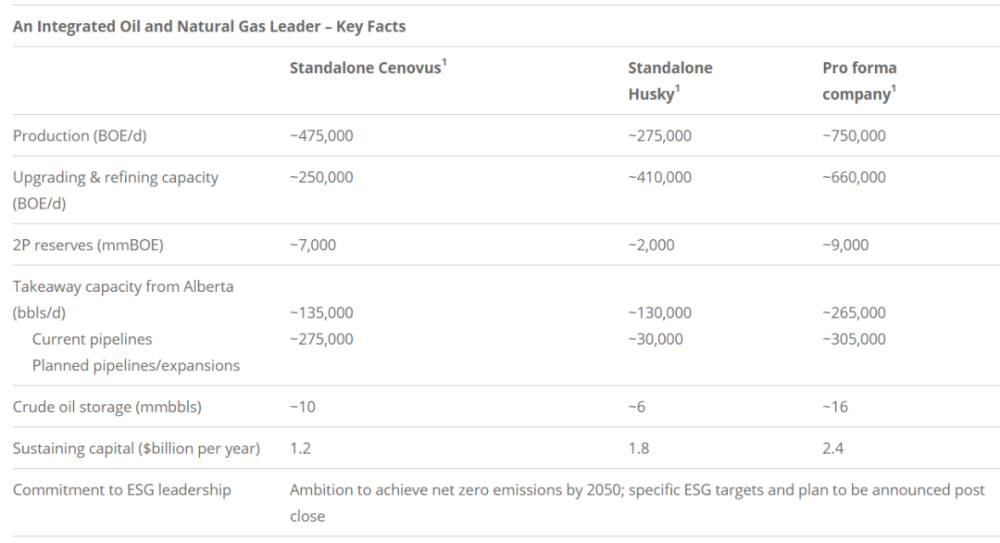The image size is (1000, 543).
Task: Click pro forma reserves value ~9,000
Action: click(845, 245)
